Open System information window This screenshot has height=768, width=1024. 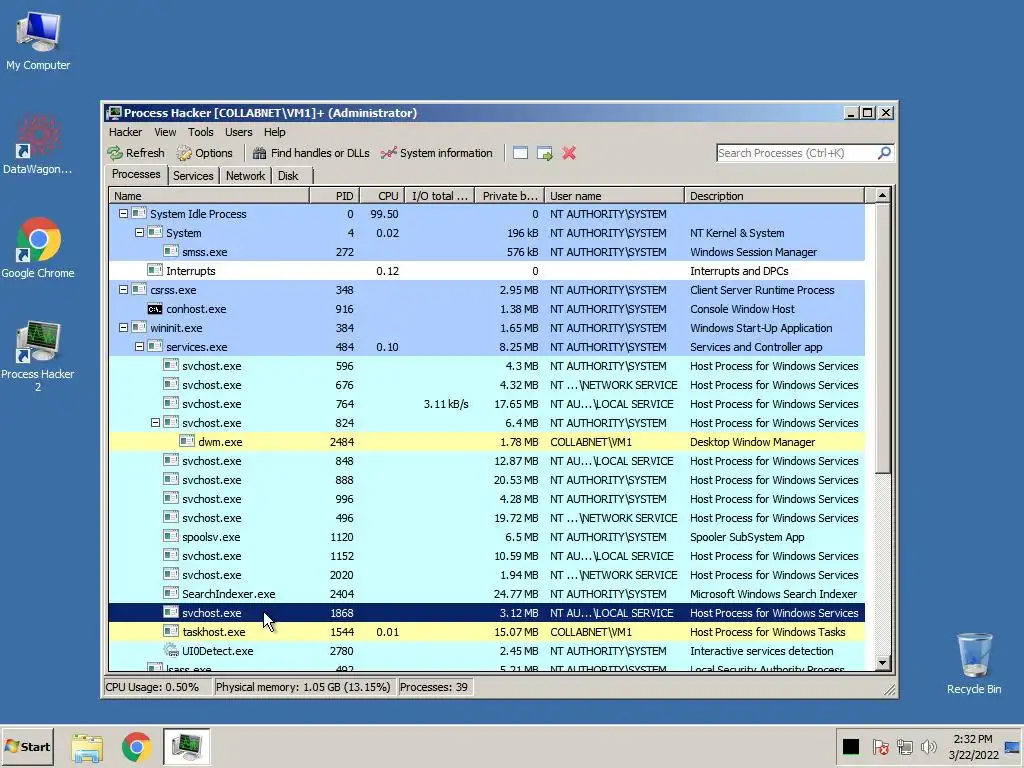coord(436,153)
